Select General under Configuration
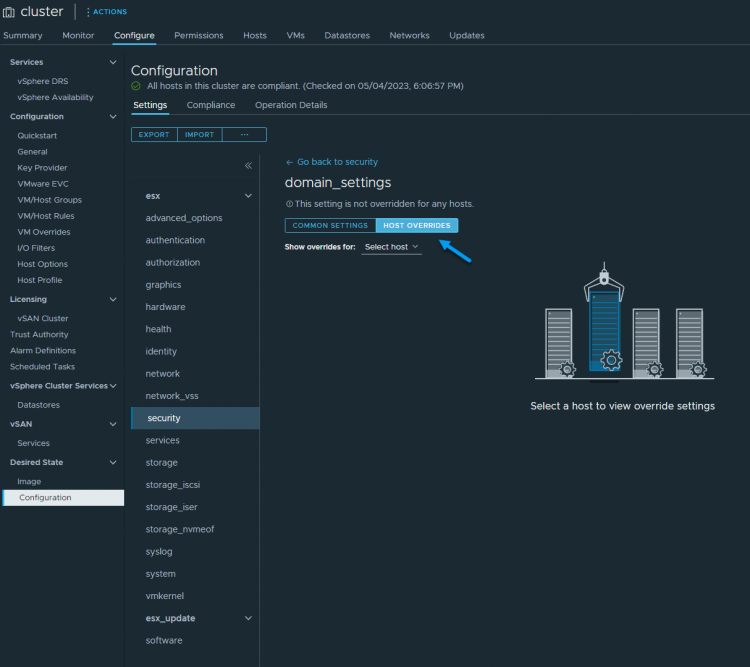 pos(32,152)
